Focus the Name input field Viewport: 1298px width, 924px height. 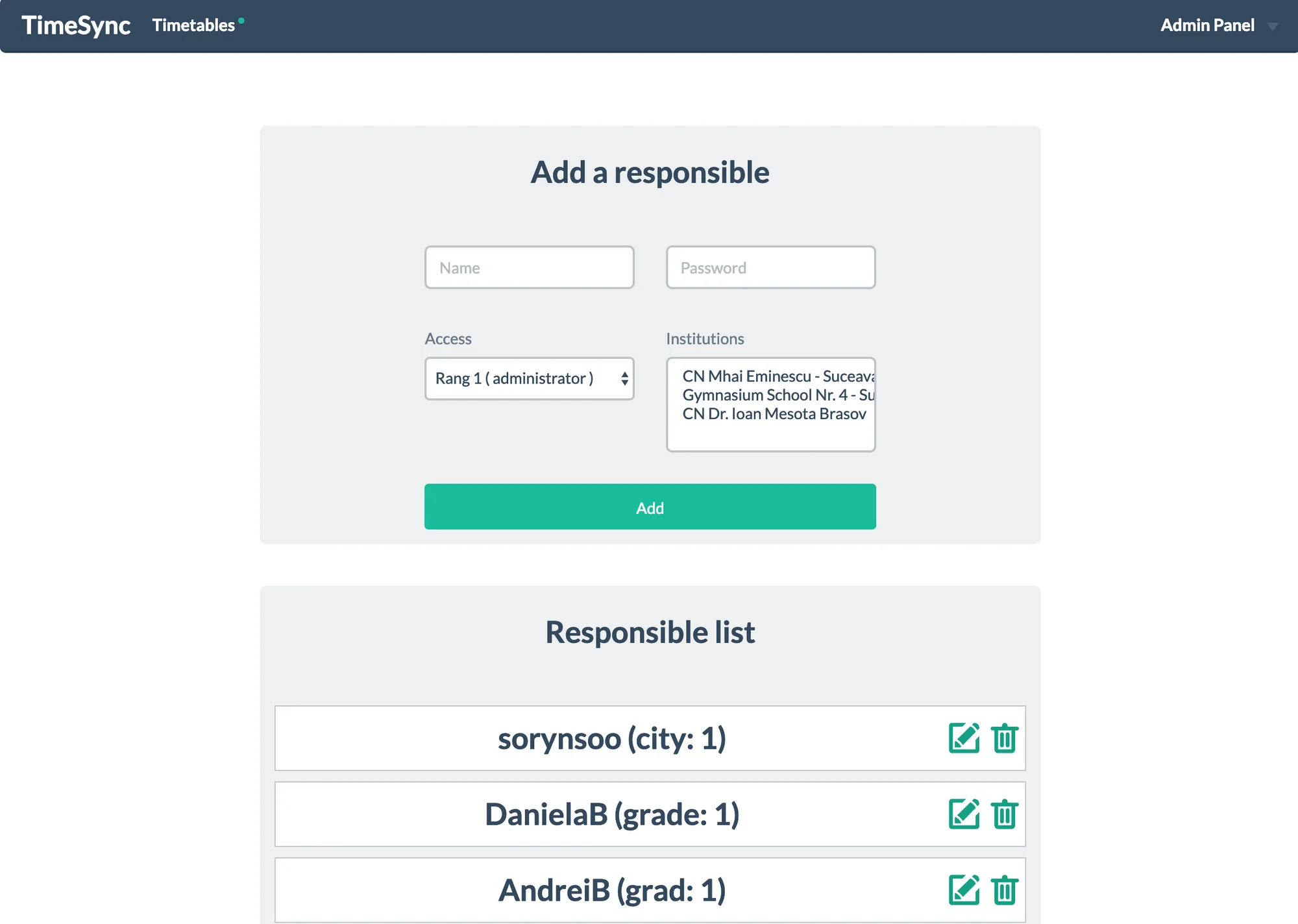(529, 267)
